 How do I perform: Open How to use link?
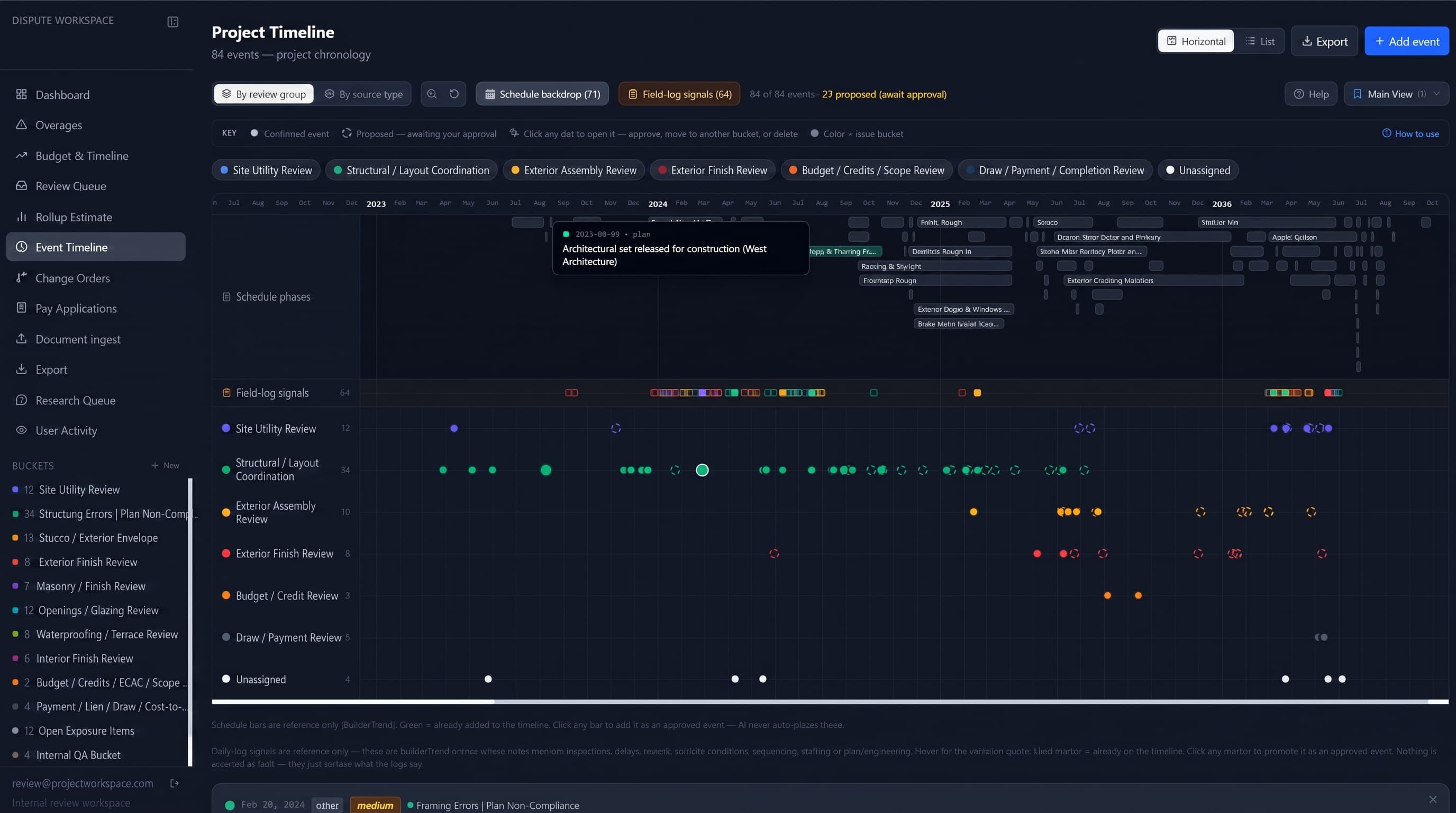pos(1411,133)
